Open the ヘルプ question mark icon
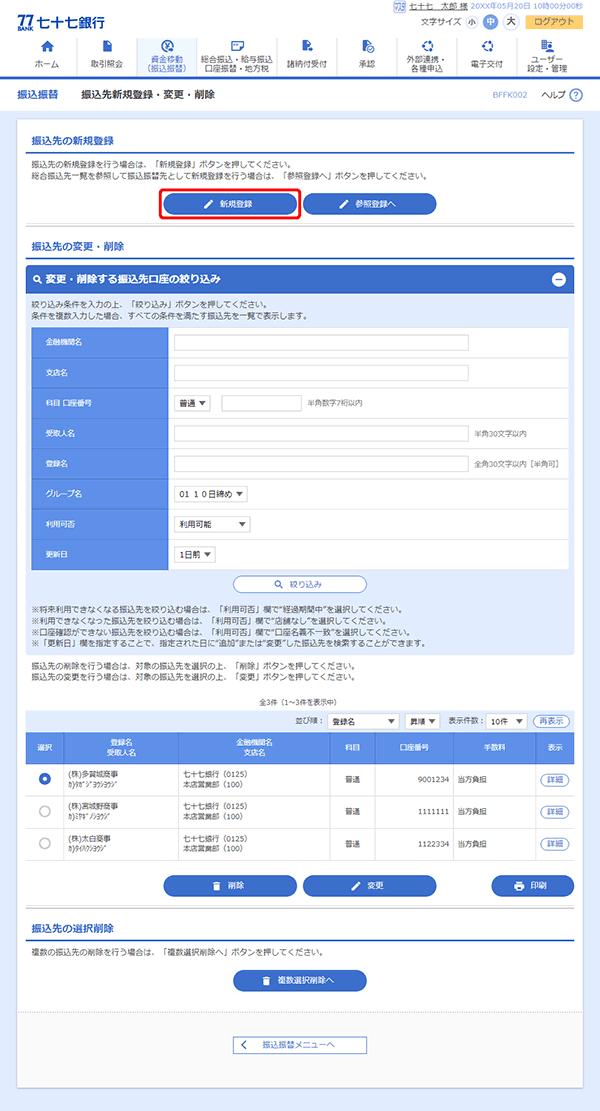 click(x=575, y=95)
